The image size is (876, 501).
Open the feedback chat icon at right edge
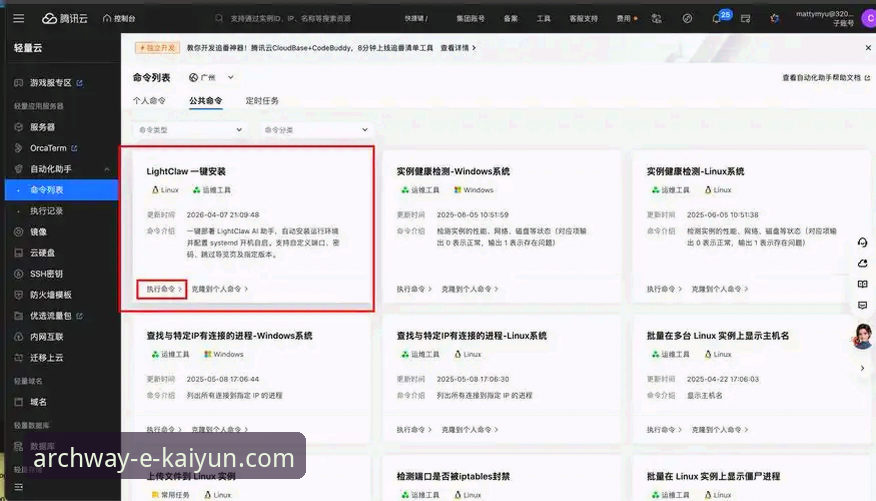tap(863, 306)
